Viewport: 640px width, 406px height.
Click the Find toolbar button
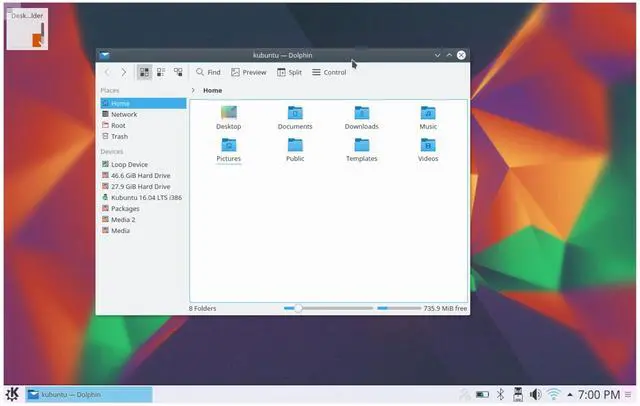point(208,72)
